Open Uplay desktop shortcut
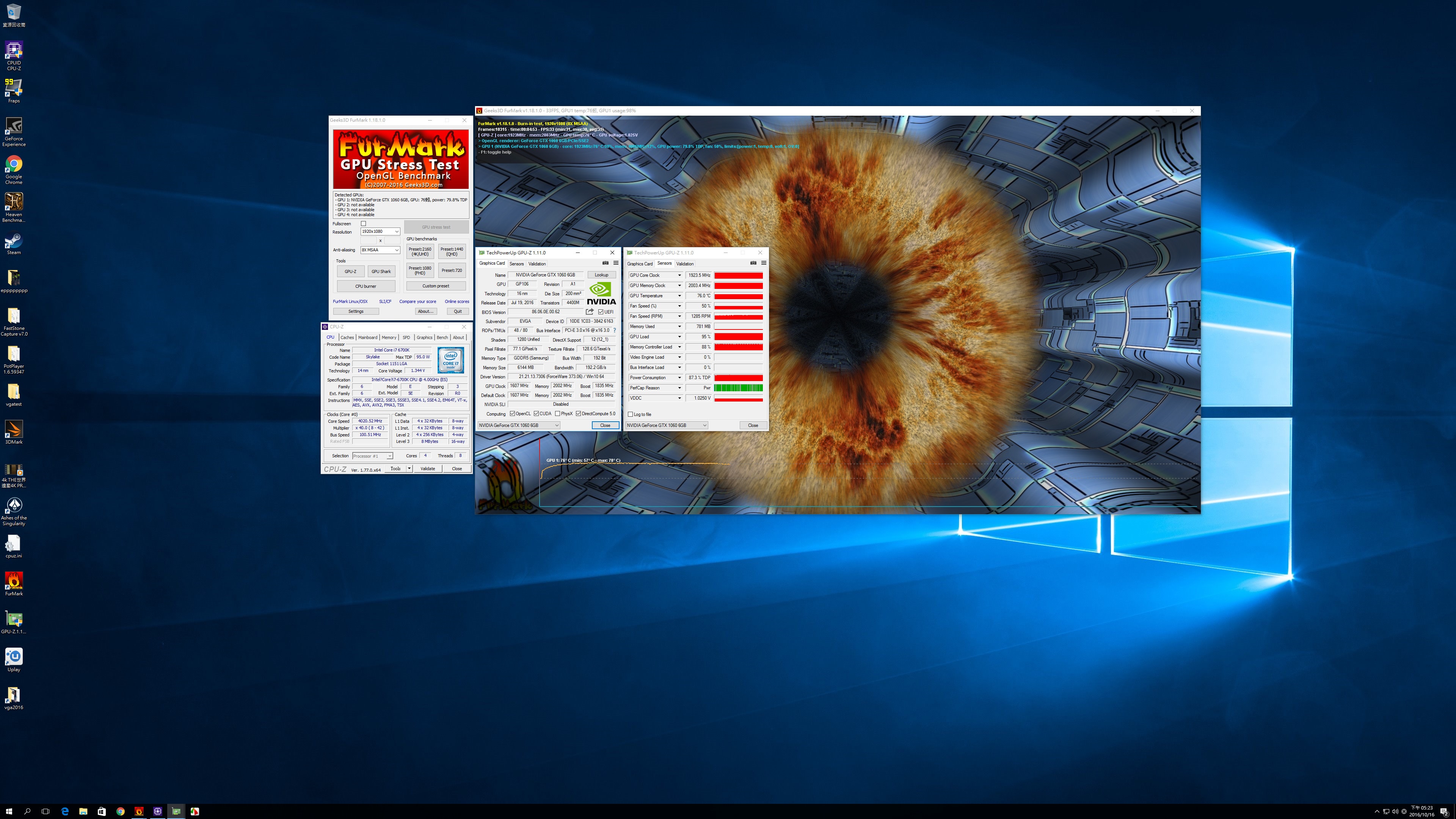 pos(14,660)
